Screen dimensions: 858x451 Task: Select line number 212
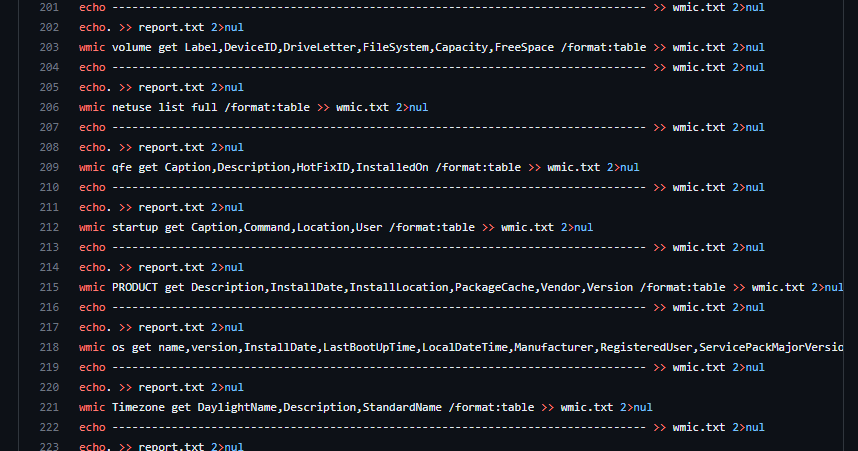49,227
